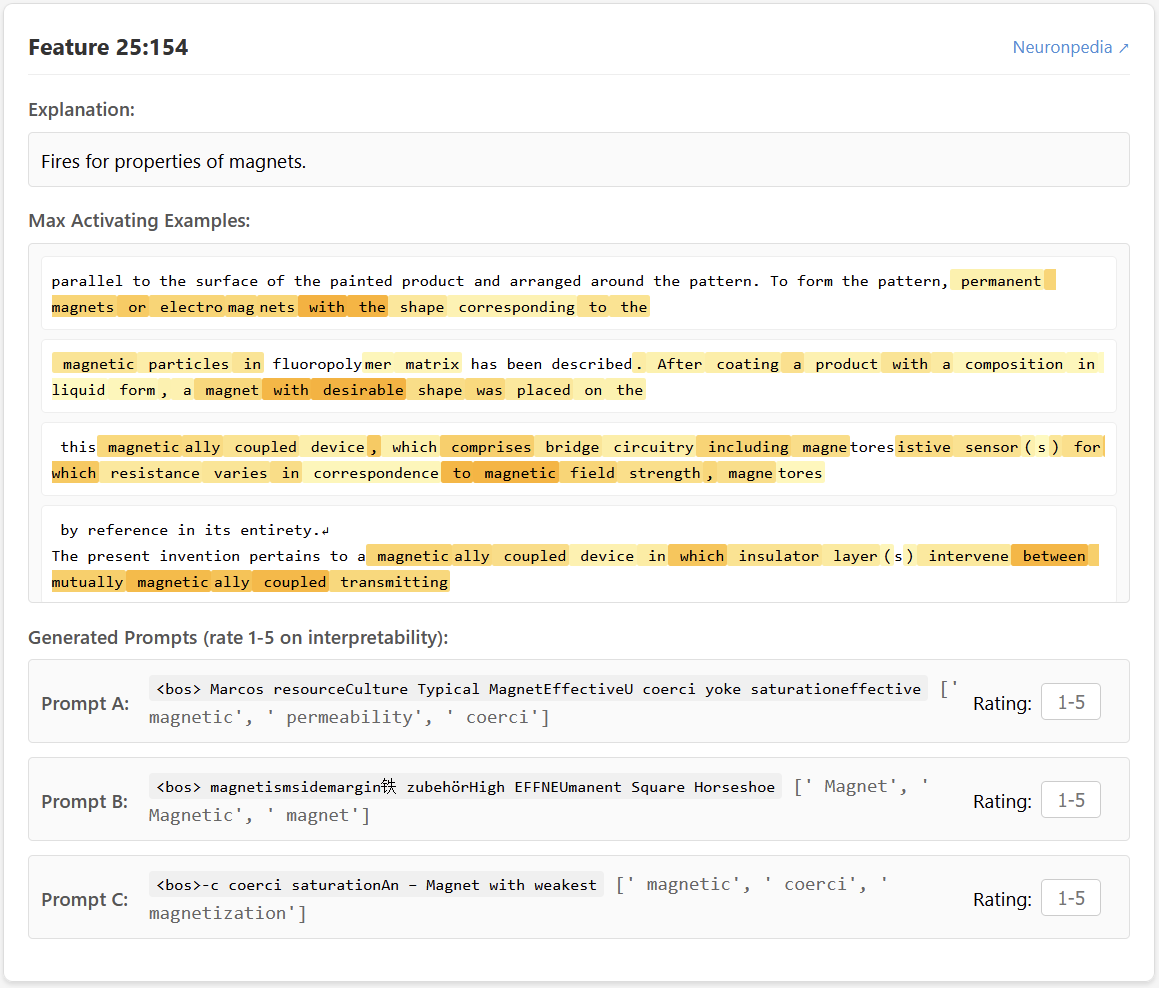Click the Prompt B rating input field
The image size is (1159, 988).
(x=1070, y=800)
